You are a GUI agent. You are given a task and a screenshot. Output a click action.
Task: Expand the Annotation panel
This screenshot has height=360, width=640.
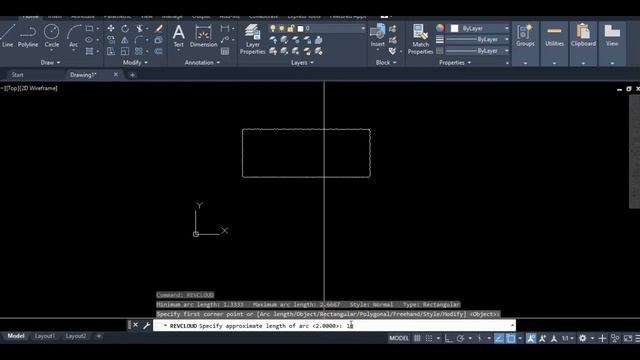point(202,62)
